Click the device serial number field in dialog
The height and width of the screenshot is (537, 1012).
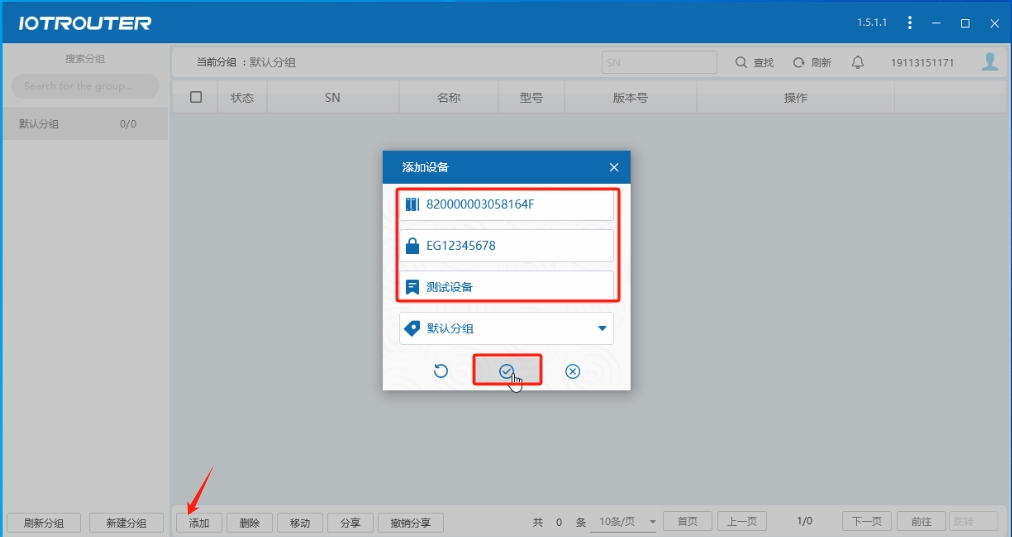[x=506, y=204]
